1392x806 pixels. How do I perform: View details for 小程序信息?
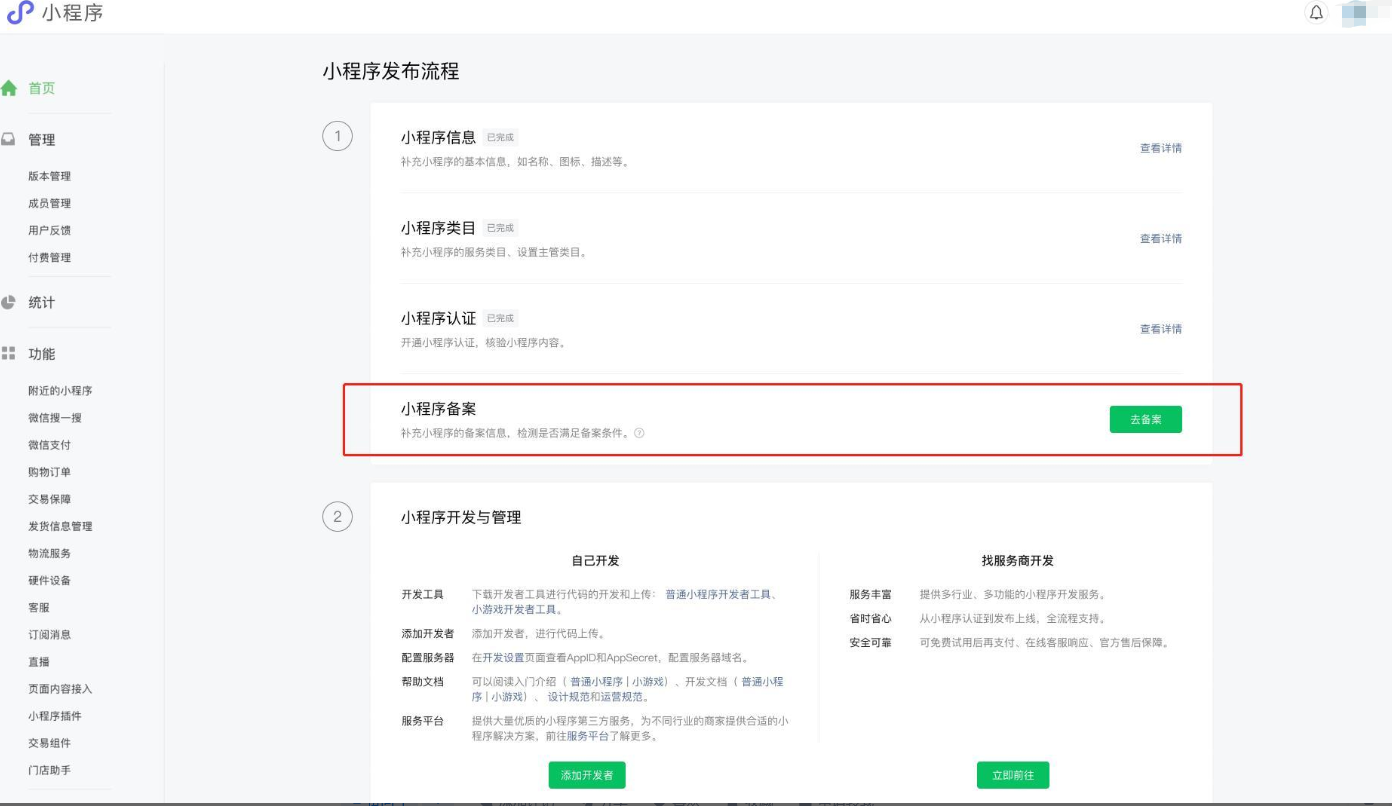point(1160,148)
